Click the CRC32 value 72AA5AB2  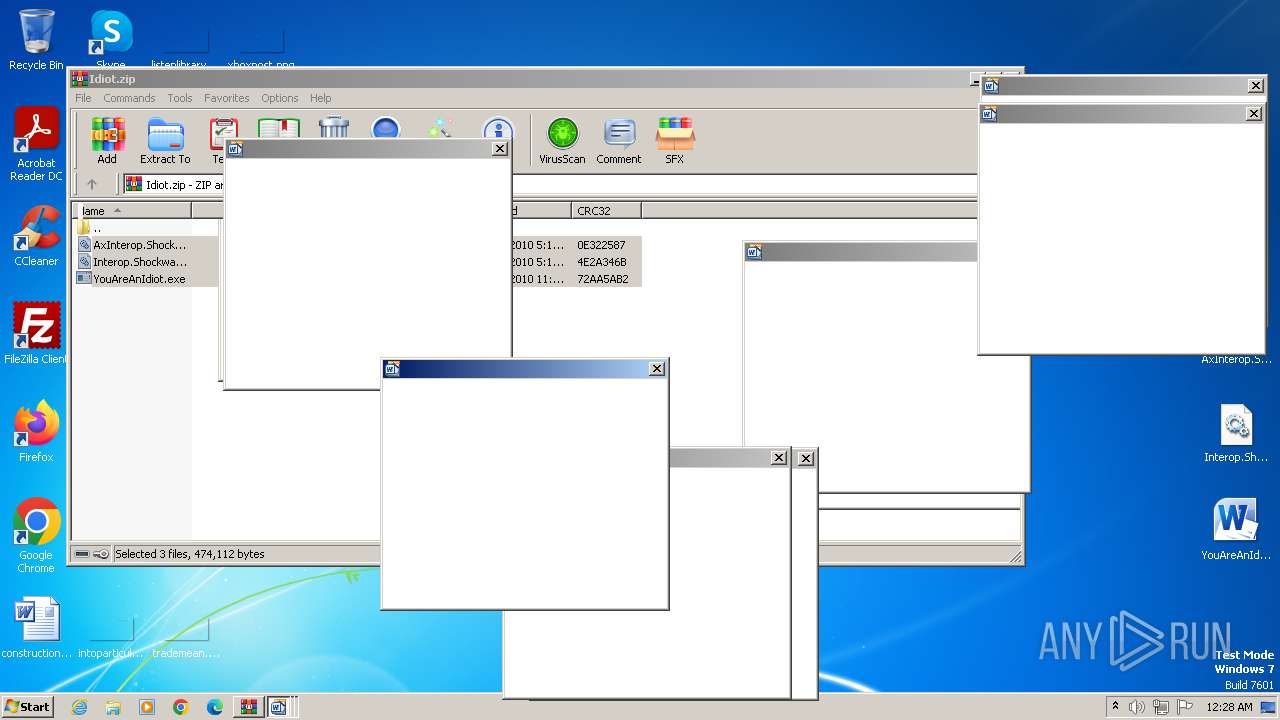(x=602, y=279)
